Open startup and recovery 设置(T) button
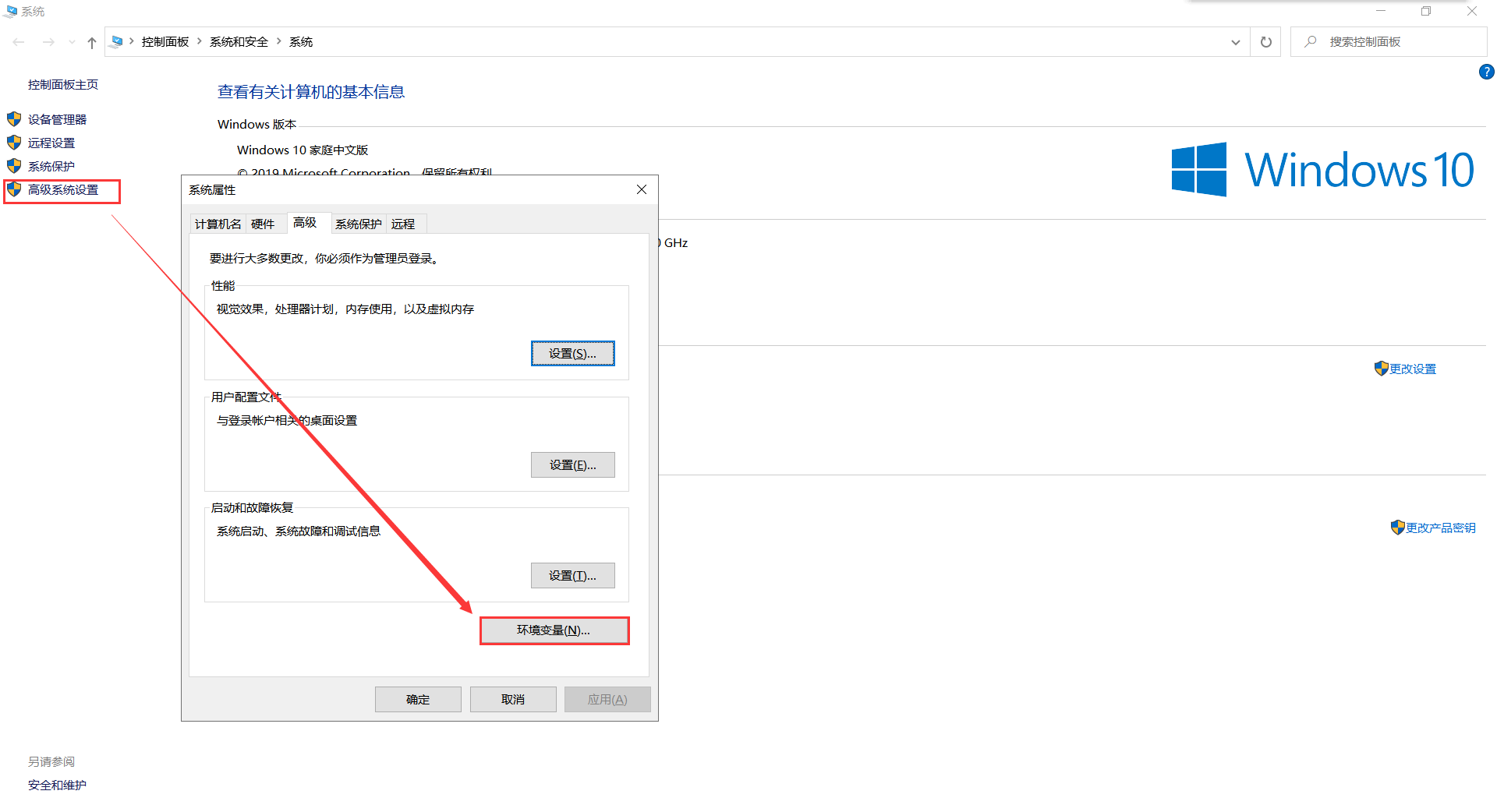Screen dimensions: 1497x812 [x=573, y=576]
